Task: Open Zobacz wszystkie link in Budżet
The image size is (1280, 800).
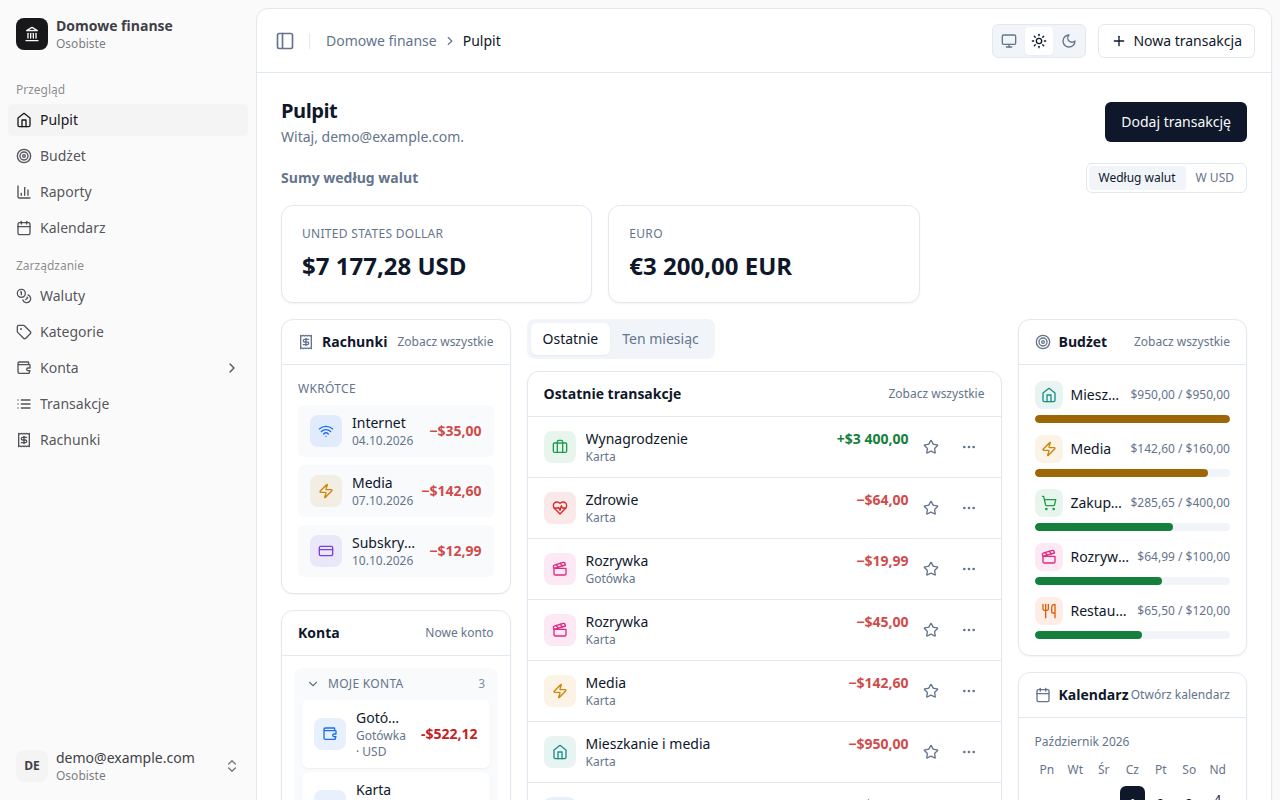Action: pyautogui.click(x=1182, y=342)
